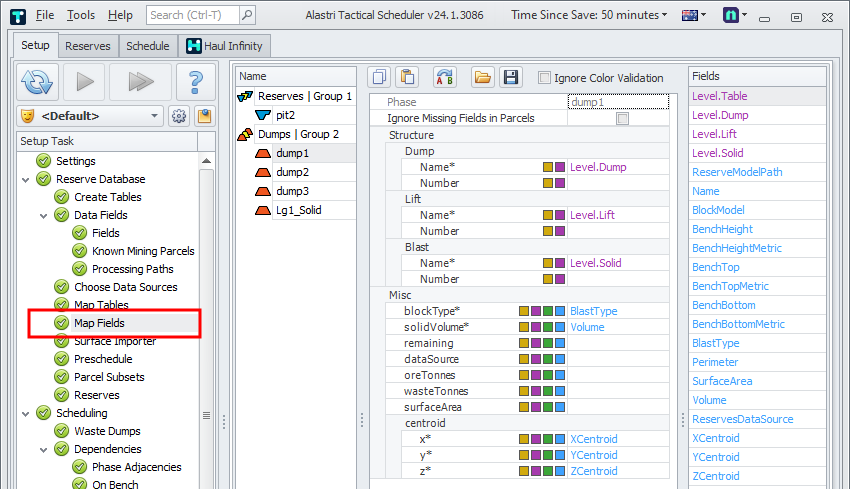Toggle Ignore Missing Fields in Parcels checkbox
Image resolution: width=852 pixels, height=489 pixels.
coord(622,119)
